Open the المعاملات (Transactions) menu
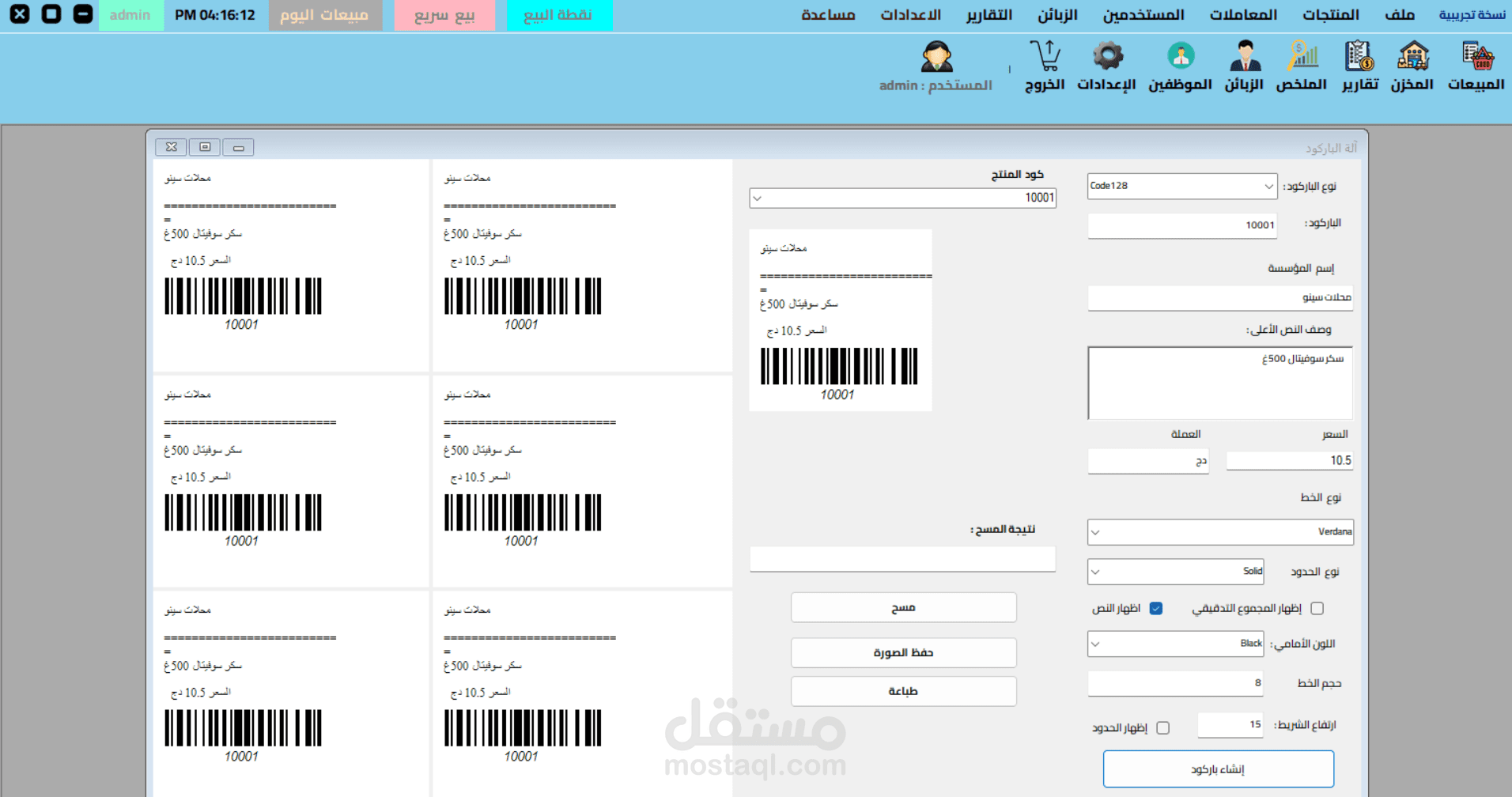The height and width of the screenshot is (797, 1512). pyautogui.click(x=1243, y=15)
